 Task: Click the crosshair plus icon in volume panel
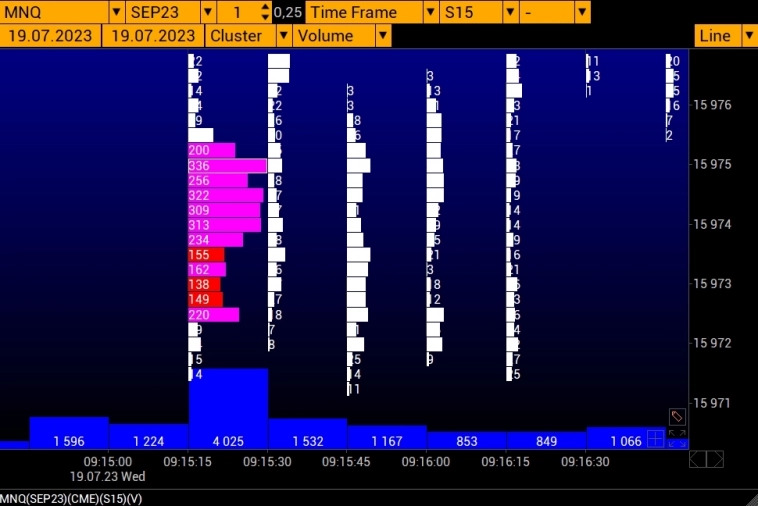click(655, 438)
